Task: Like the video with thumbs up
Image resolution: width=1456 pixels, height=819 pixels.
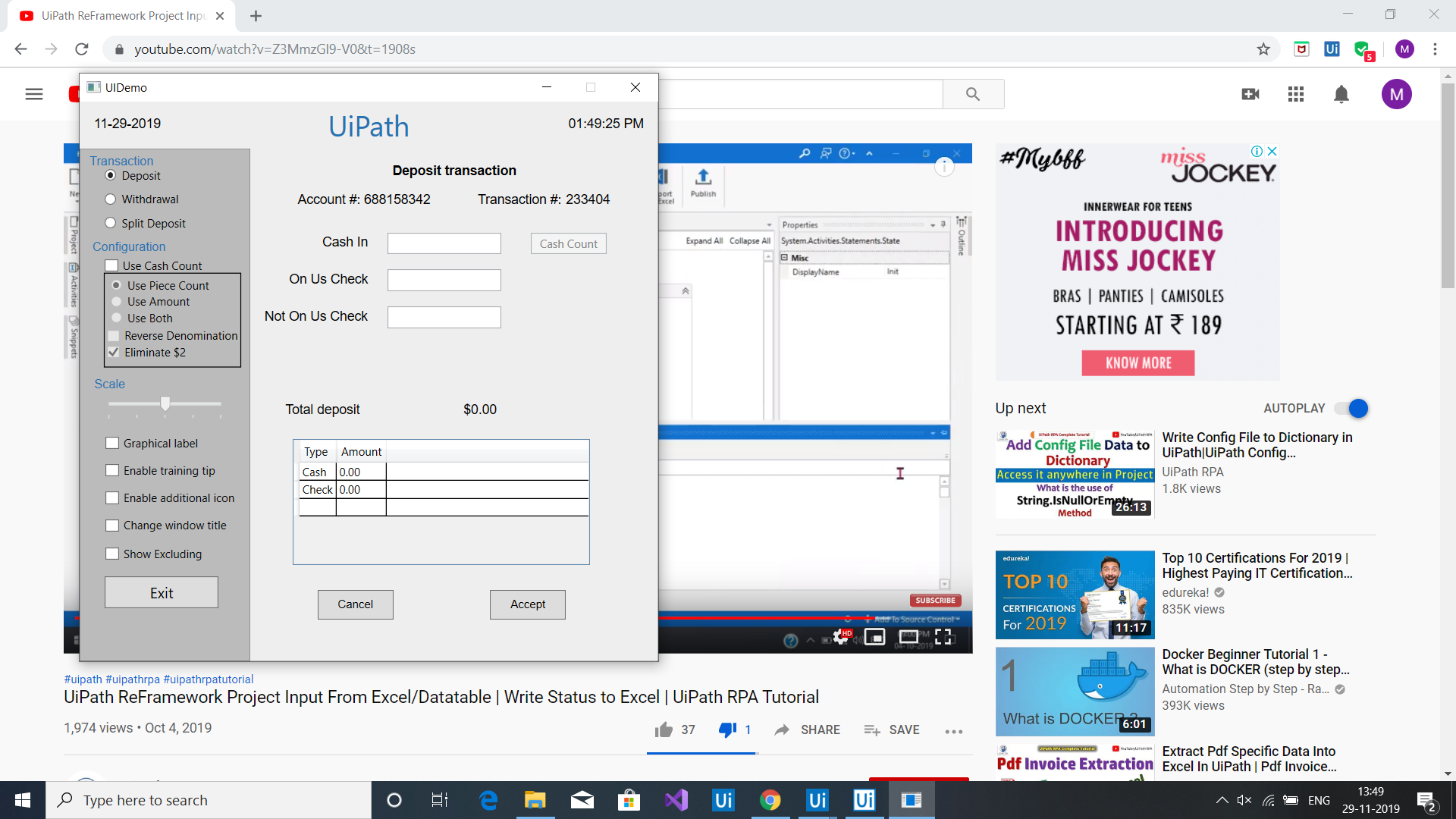Action: [x=664, y=730]
